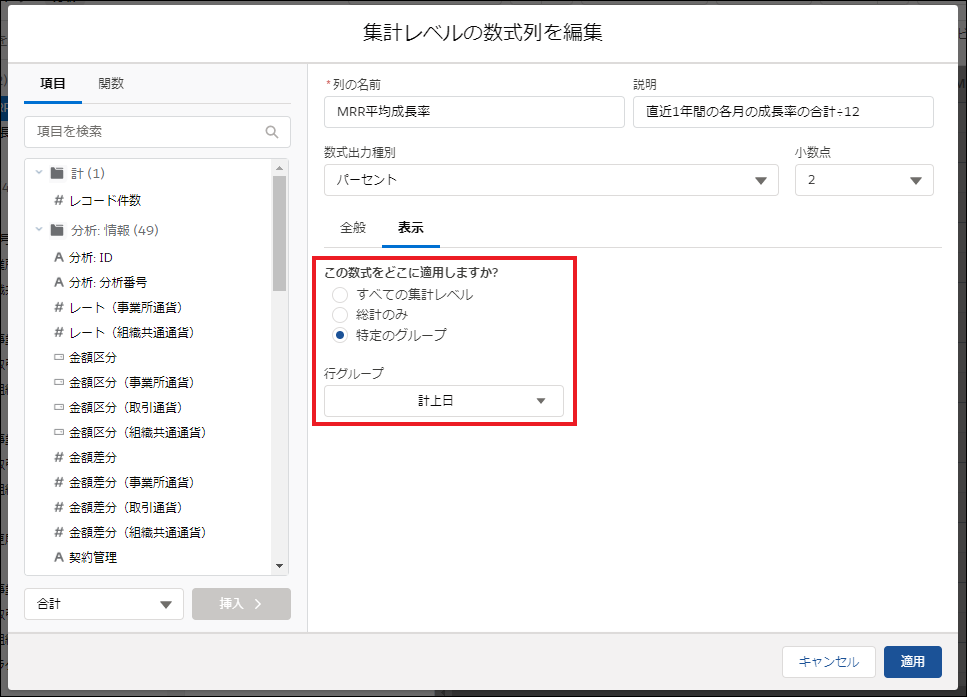Screen dimensions: 967x697
Task: Click the folder icon next to 分析: 情報 (49)
Action: [57, 230]
